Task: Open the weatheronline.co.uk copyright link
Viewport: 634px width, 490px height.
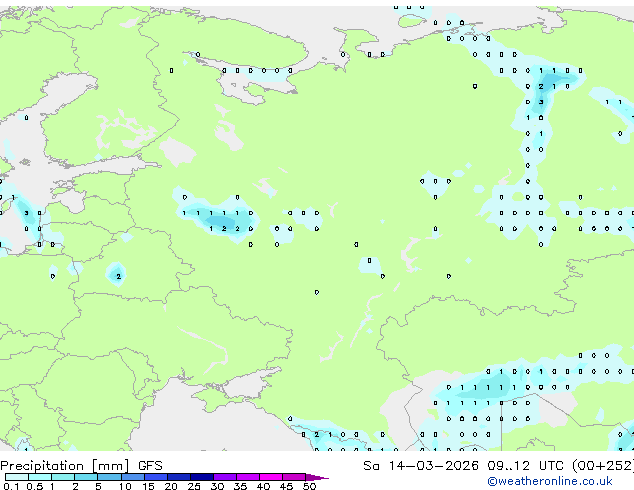Action: pyautogui.click(x=549, y=481)
